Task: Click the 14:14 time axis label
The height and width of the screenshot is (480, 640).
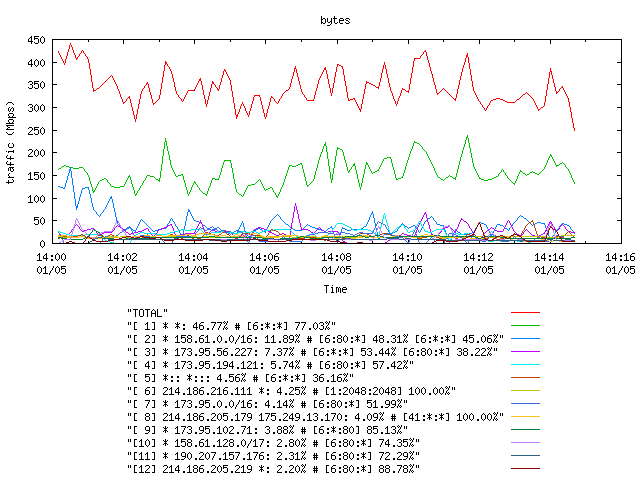Action: pos(549,257)
